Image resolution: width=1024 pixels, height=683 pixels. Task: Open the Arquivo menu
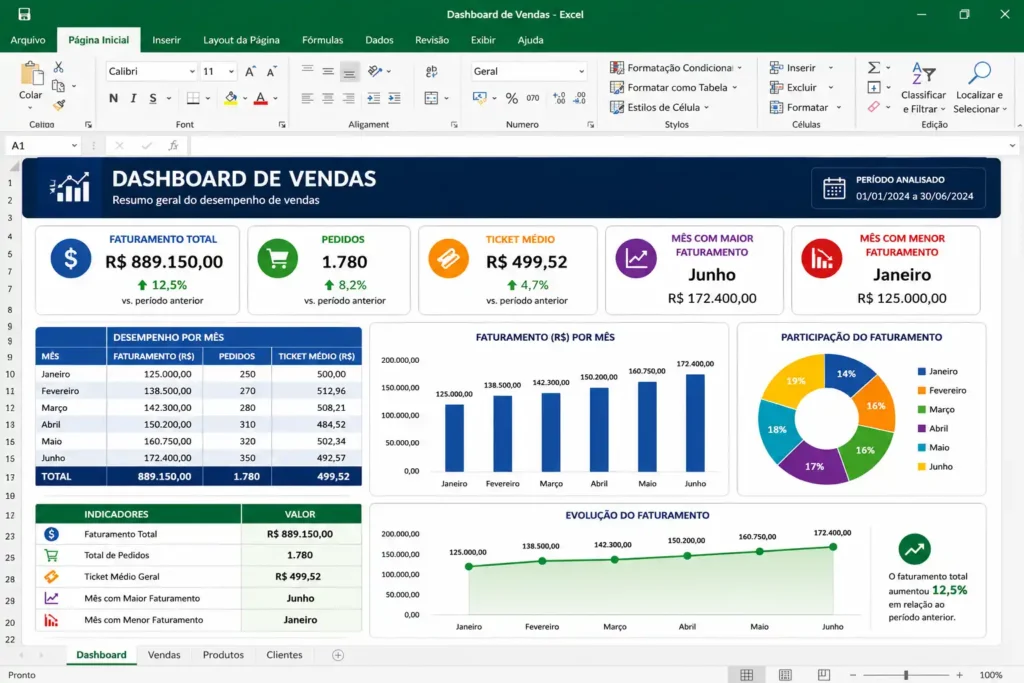tap(28, 40)
